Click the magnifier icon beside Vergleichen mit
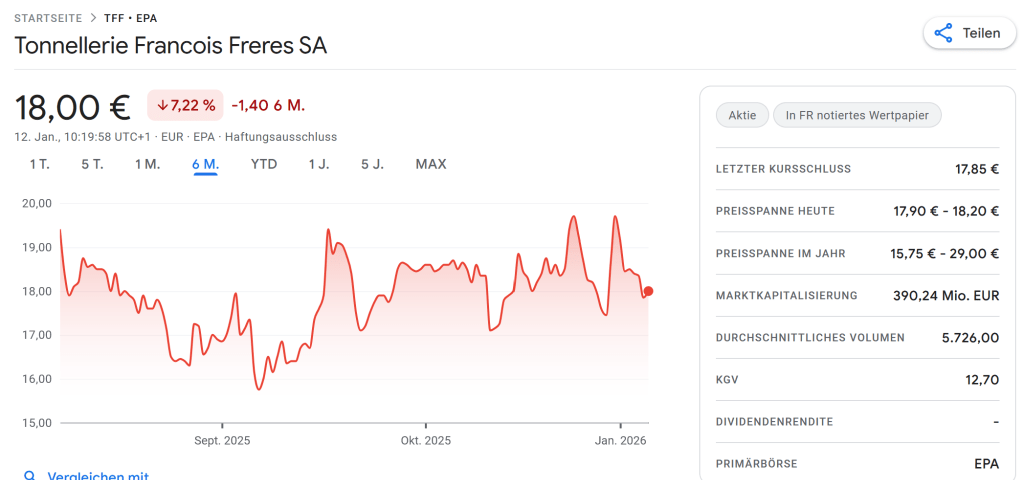 [x=30, y=476]
